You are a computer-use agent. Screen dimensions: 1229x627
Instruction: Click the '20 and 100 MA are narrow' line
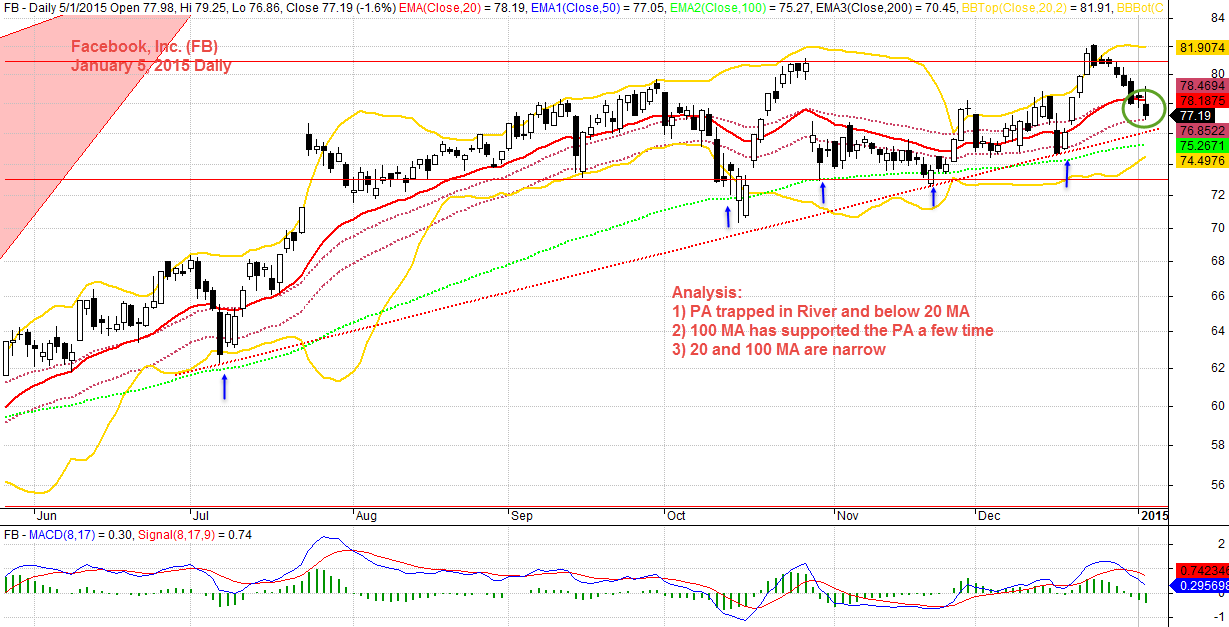click(780, 349)
